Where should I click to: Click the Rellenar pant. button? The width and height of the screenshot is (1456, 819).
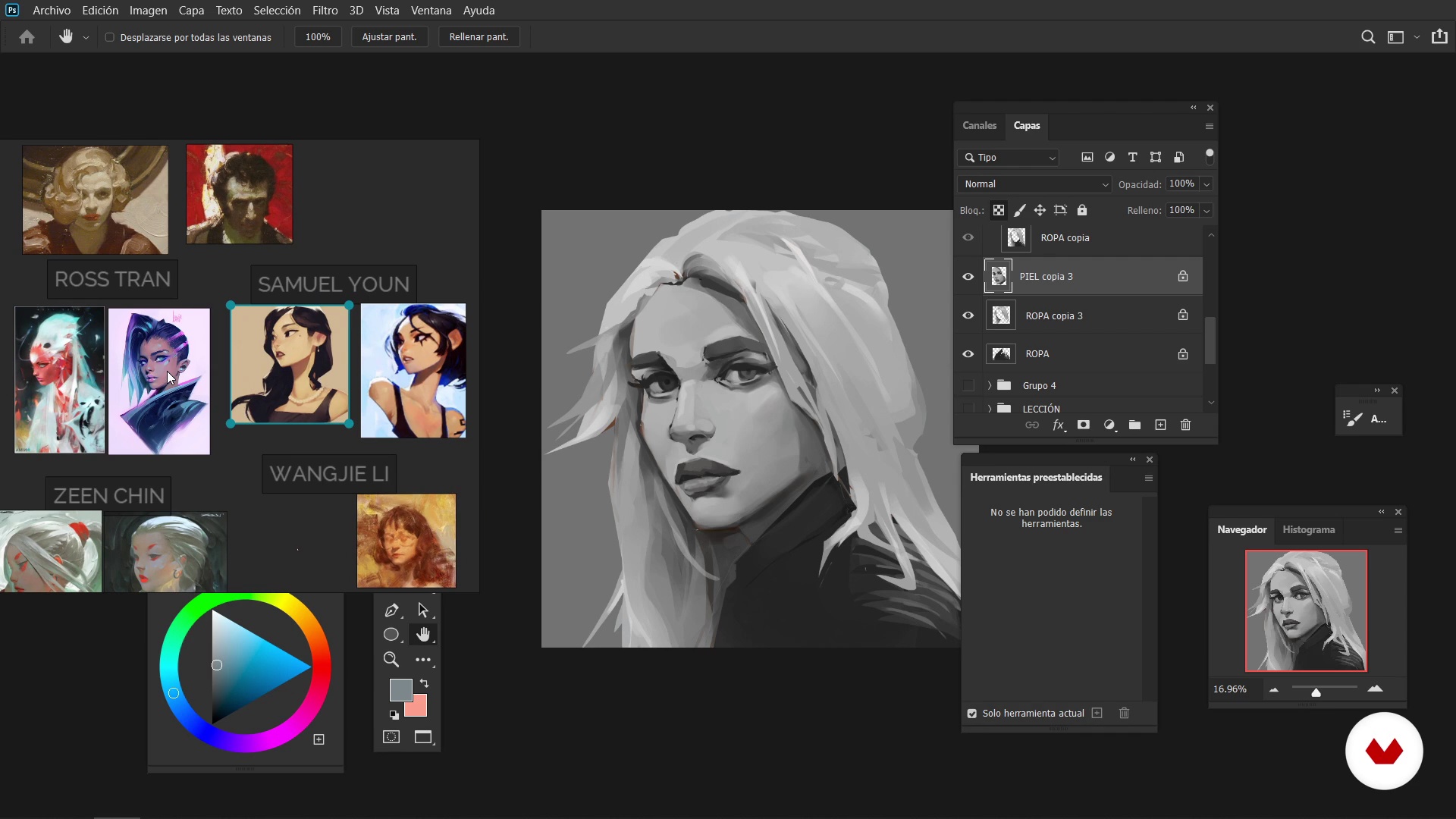tap(479, 37)
